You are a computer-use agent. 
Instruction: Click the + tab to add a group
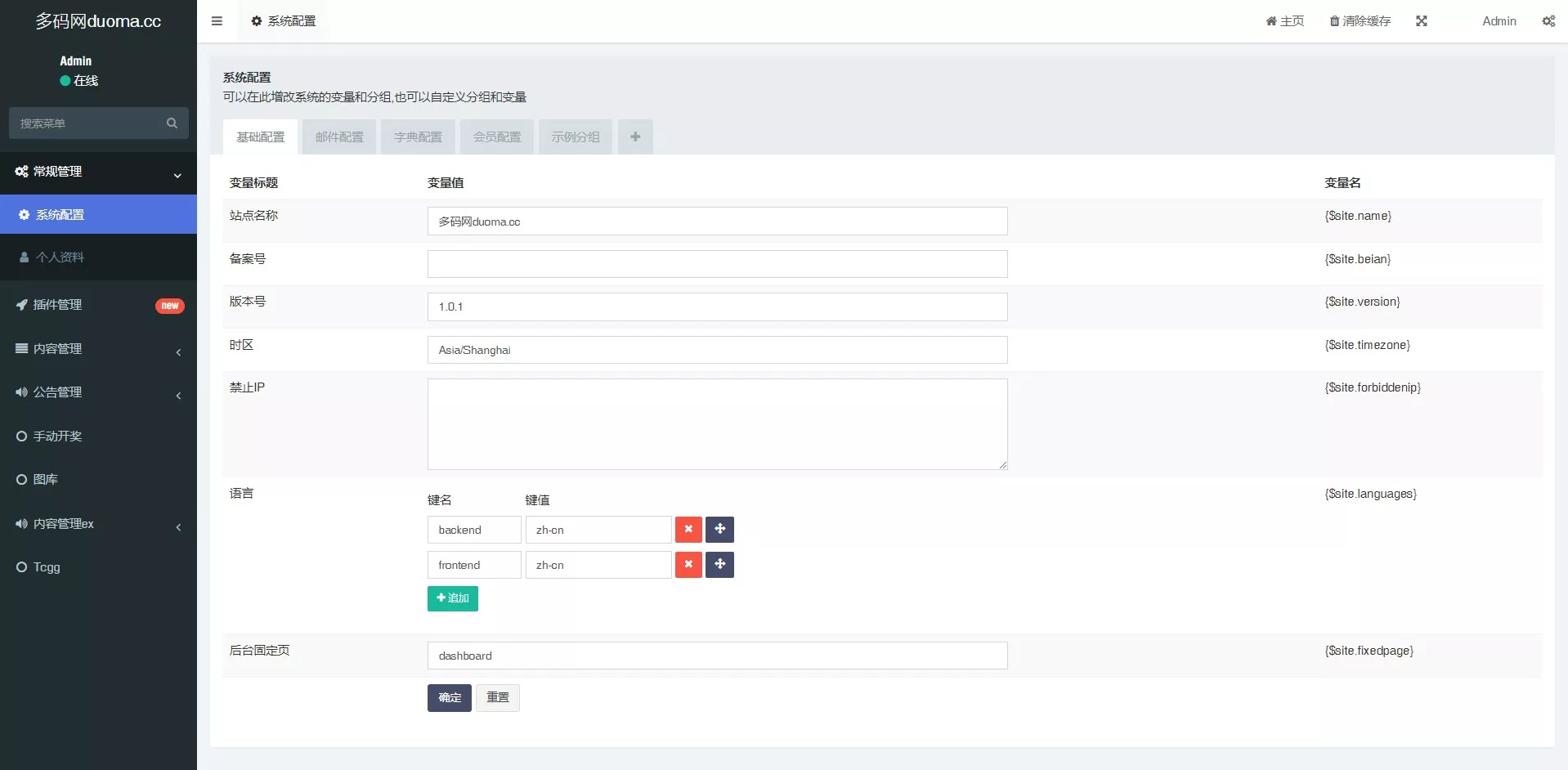(x=635, y=137)
